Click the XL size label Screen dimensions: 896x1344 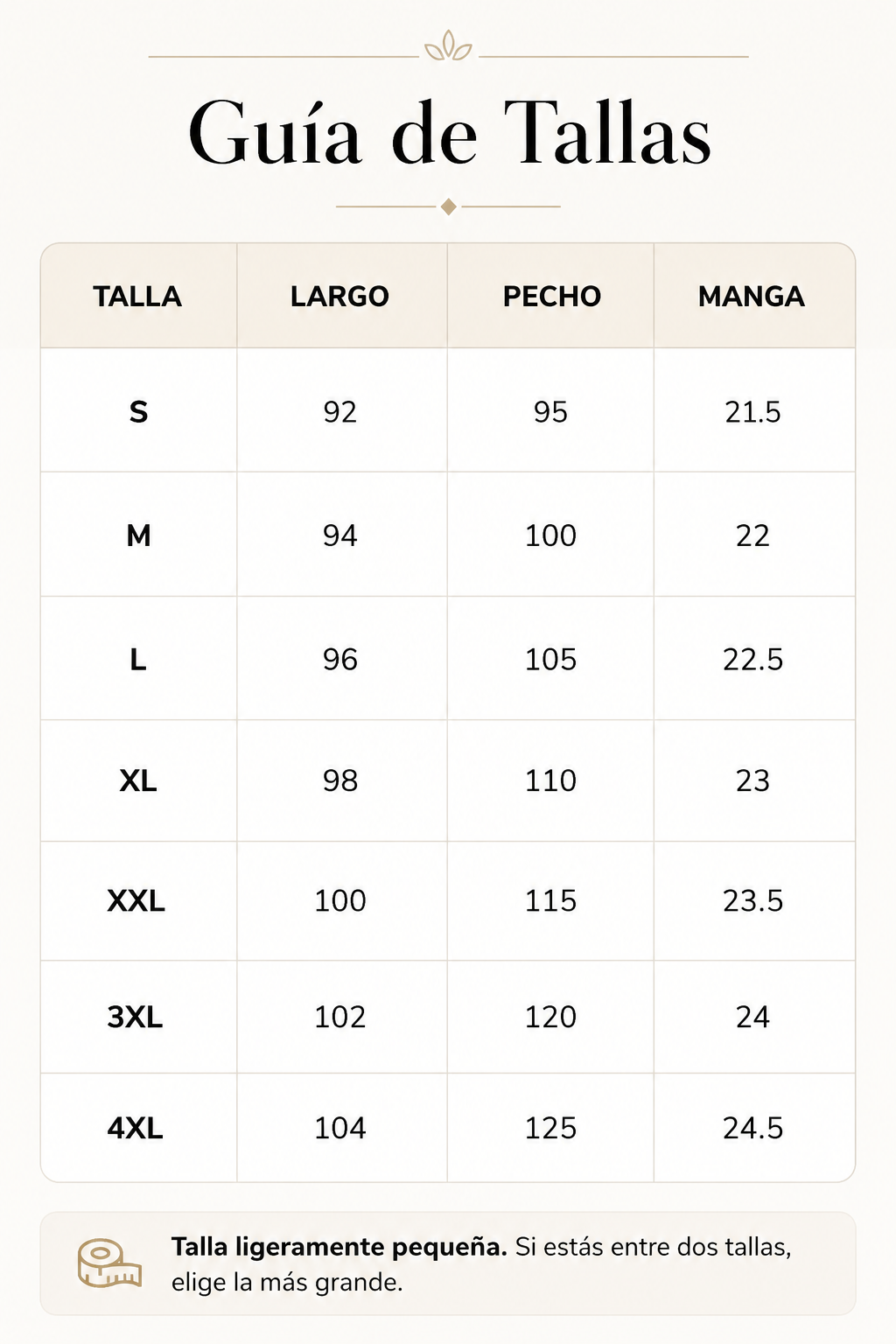138,780
